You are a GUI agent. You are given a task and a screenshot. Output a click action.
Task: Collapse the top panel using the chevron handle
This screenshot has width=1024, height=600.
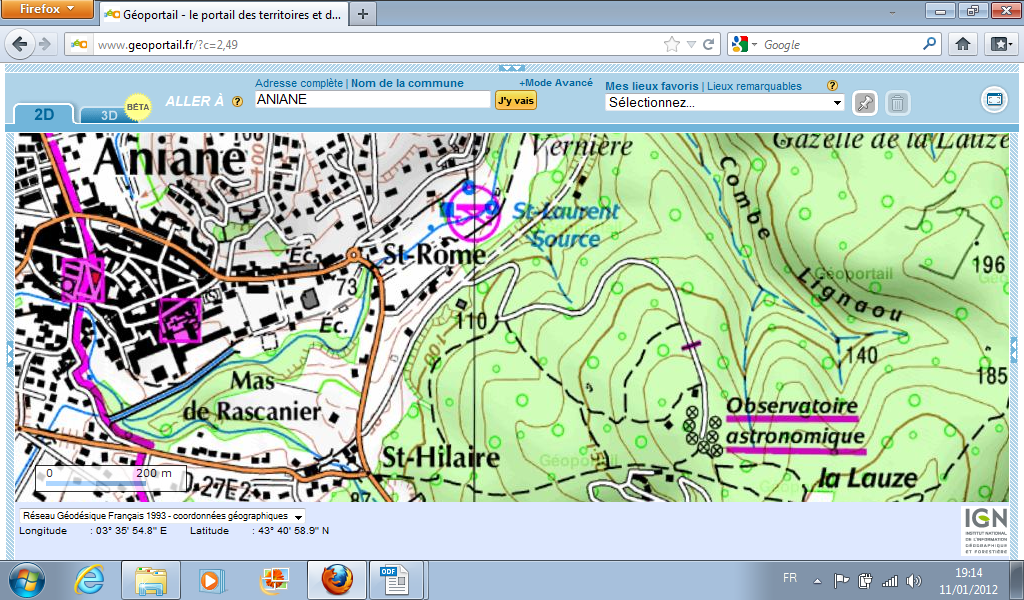(511, 68)
